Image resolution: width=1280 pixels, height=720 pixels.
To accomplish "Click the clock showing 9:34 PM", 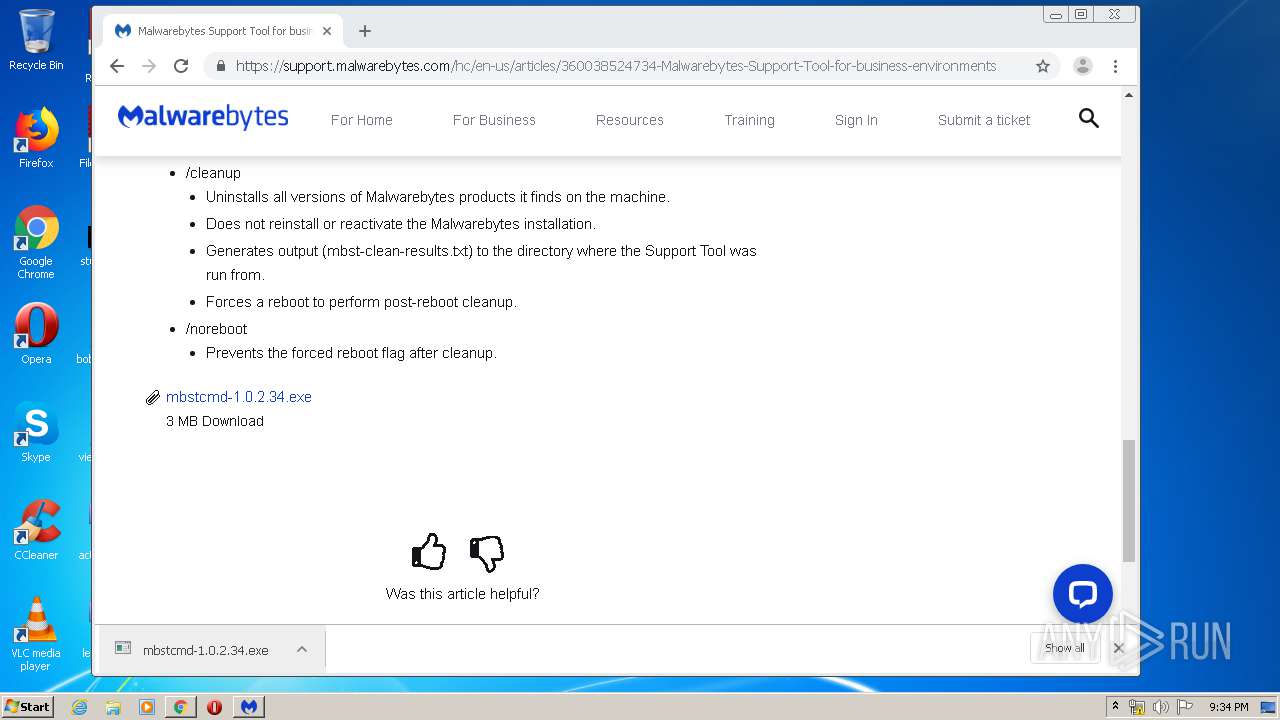I will click(1228, 707).
